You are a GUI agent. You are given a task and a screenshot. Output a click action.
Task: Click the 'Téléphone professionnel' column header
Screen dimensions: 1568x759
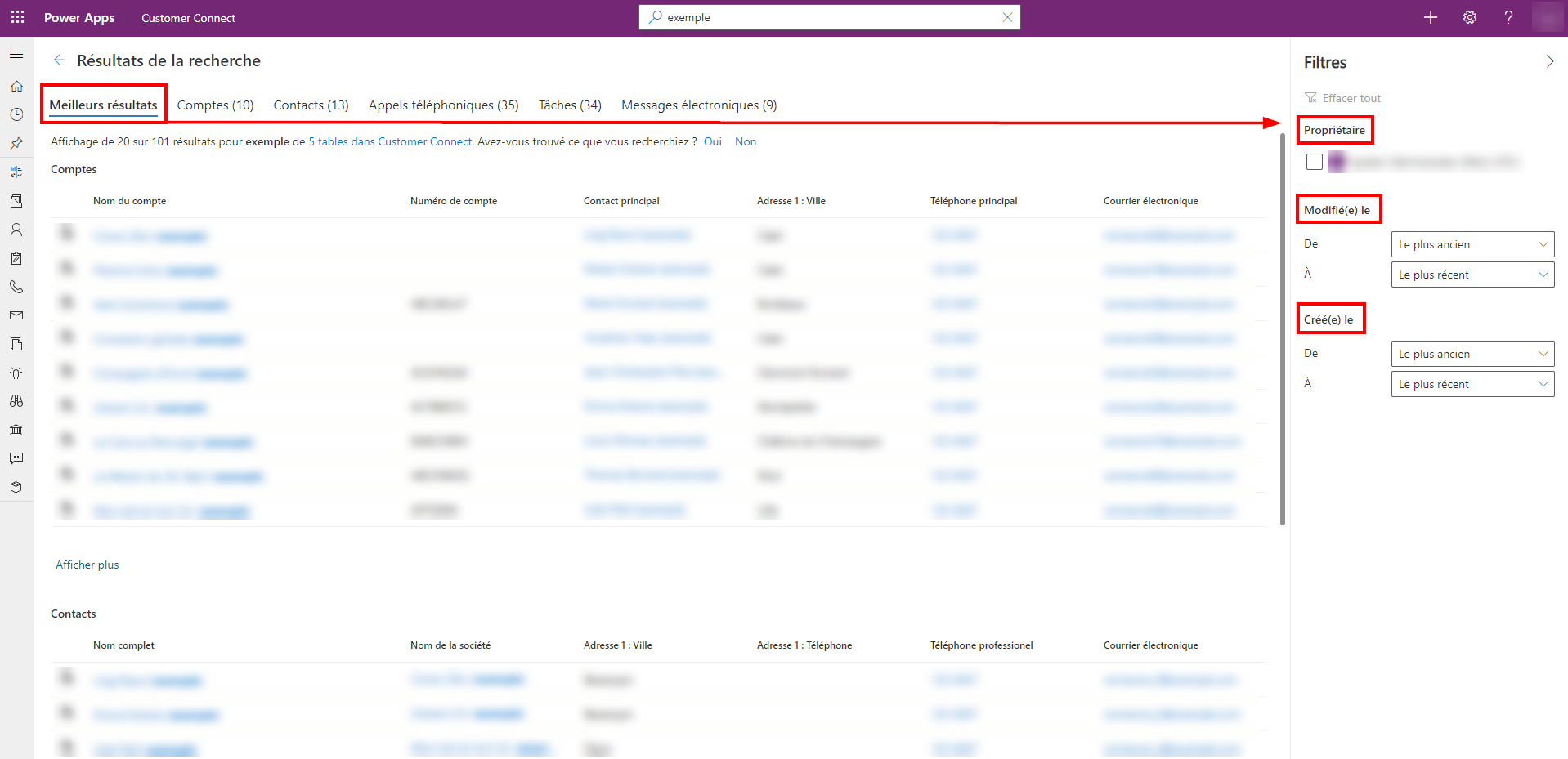coord(982,645)
